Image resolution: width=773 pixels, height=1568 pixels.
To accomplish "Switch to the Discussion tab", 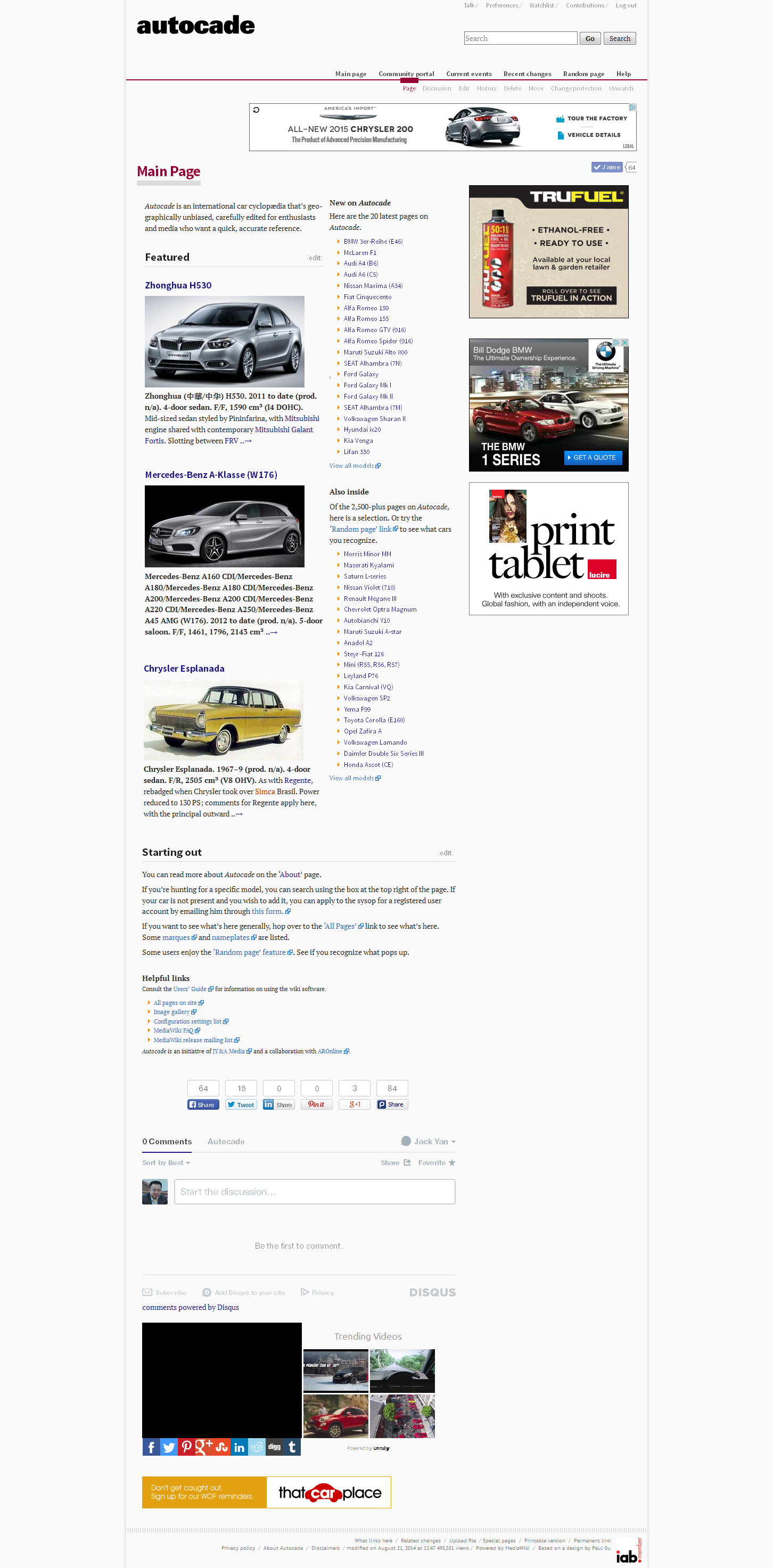I will pos(437,88).
